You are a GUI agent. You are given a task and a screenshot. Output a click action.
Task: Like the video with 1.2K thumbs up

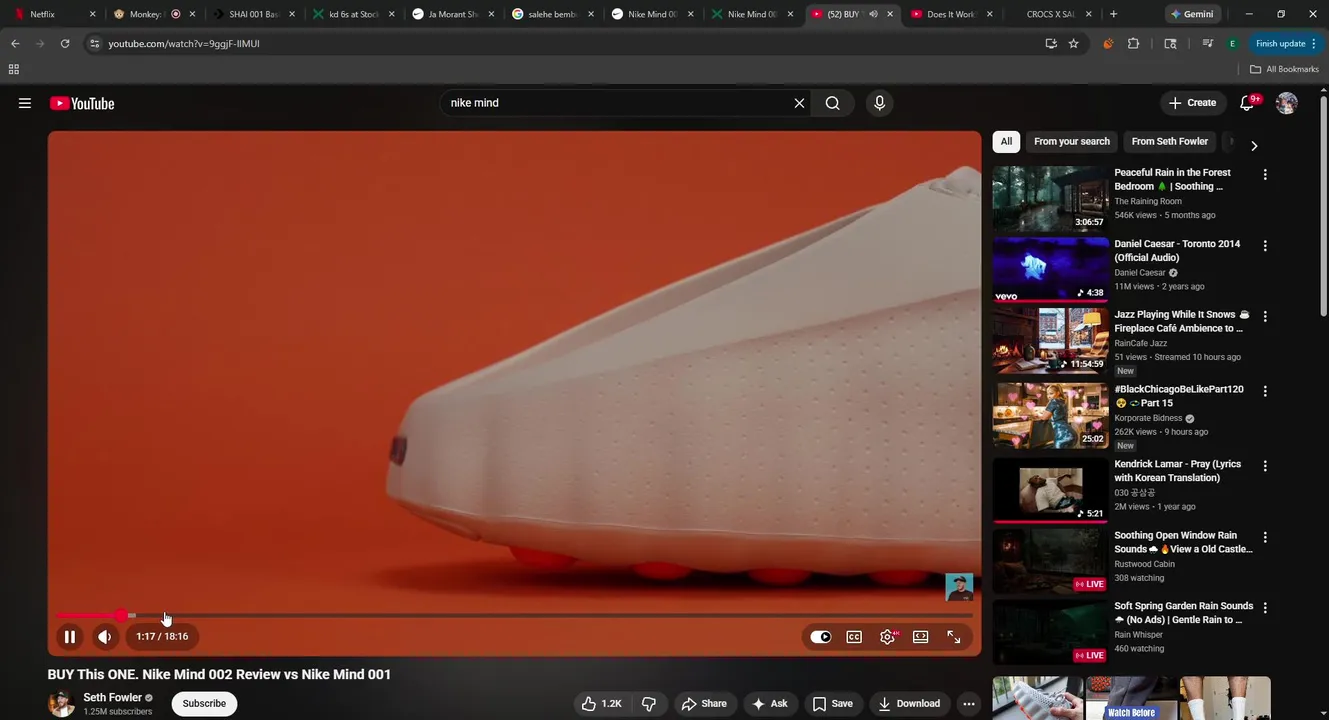tap(602, 703)
